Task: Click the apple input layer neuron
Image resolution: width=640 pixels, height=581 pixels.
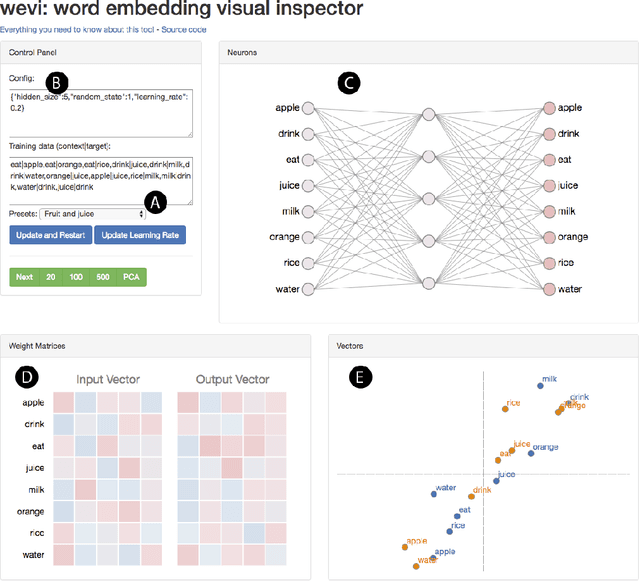Action: (x=308, y=107)
